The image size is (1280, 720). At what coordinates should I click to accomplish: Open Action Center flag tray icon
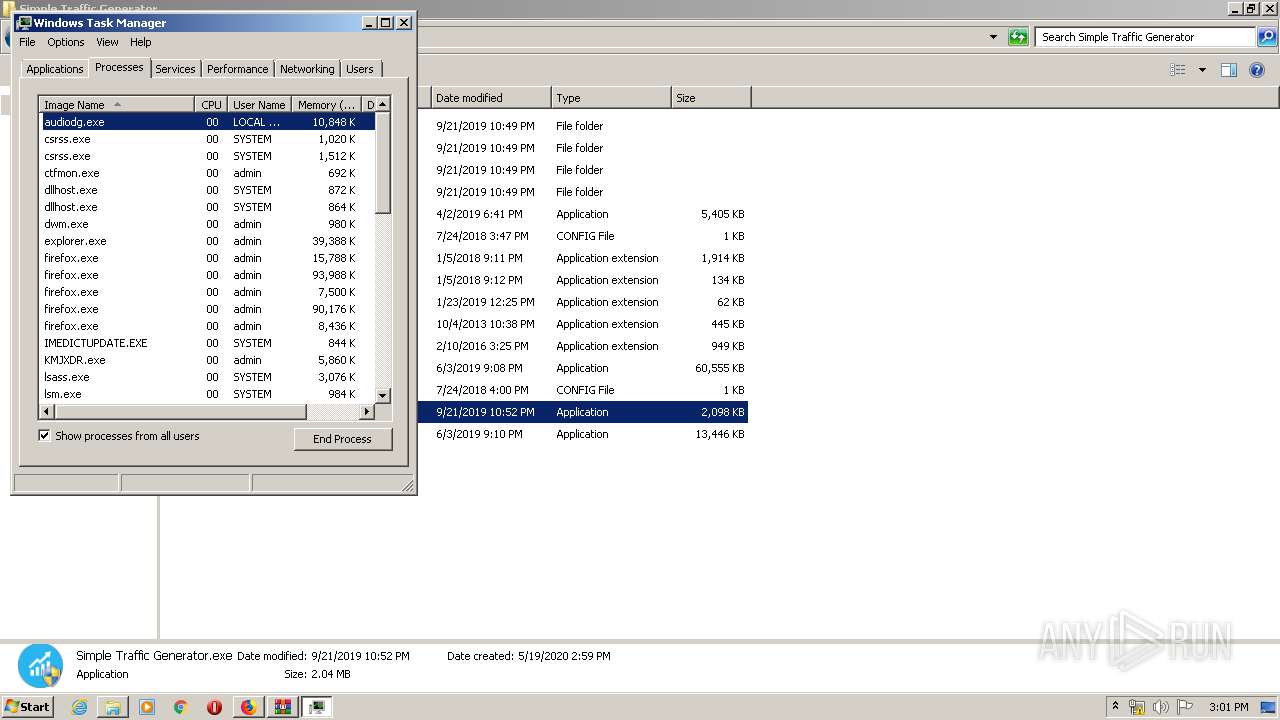[1185, 707]
